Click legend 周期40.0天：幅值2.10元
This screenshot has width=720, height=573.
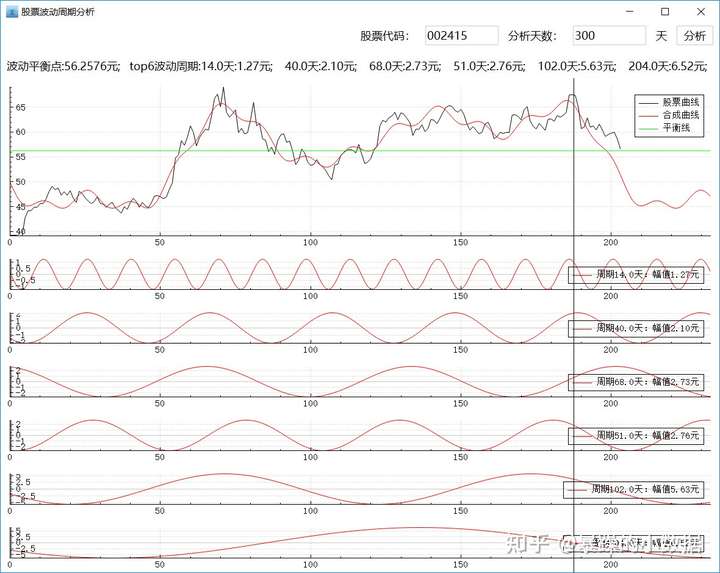pos(636,328)
